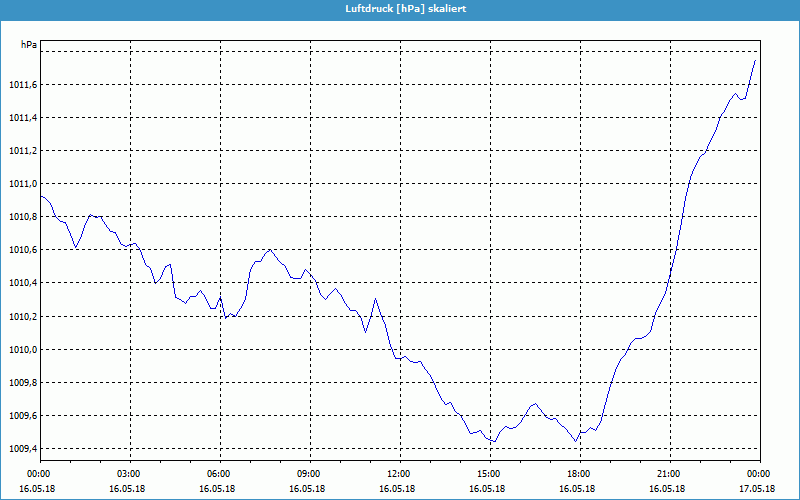The image size is (800, 500).
Task: Click the hPa unit label
Action: (x=29, y=45)
